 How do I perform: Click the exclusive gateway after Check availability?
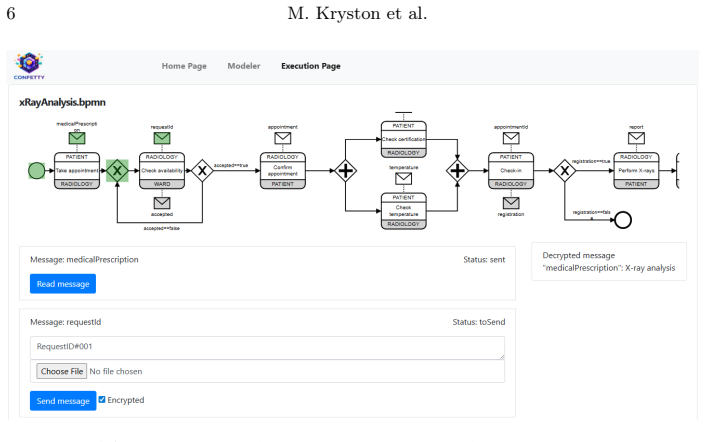click(x=202, y=171)
